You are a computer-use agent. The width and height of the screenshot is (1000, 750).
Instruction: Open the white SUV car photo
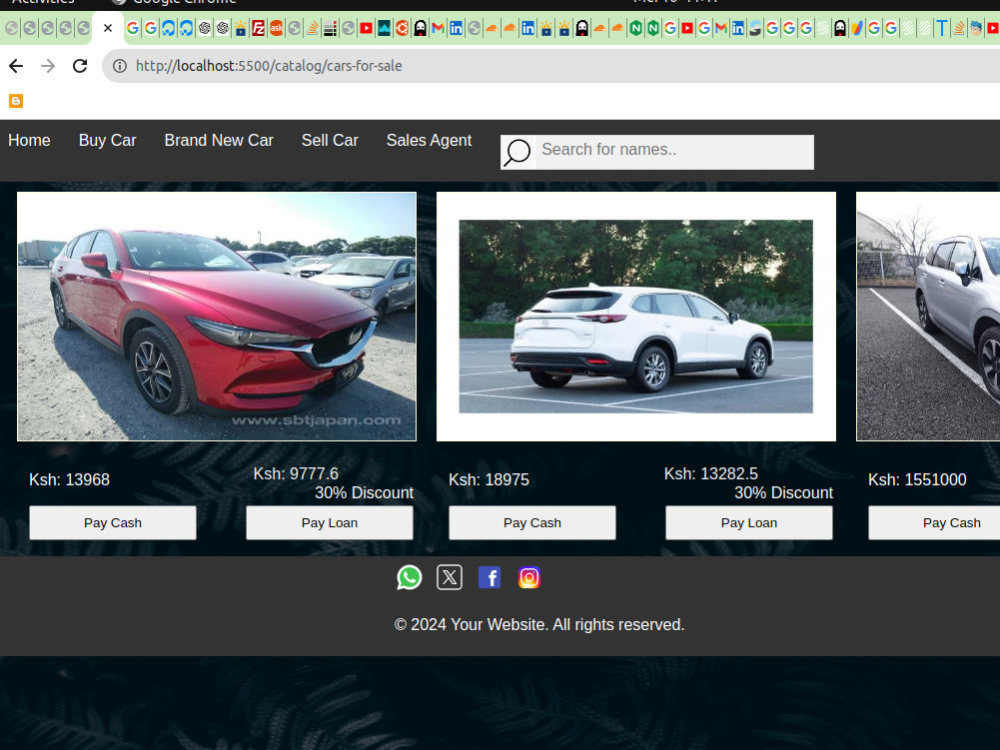tap(636, 316)
